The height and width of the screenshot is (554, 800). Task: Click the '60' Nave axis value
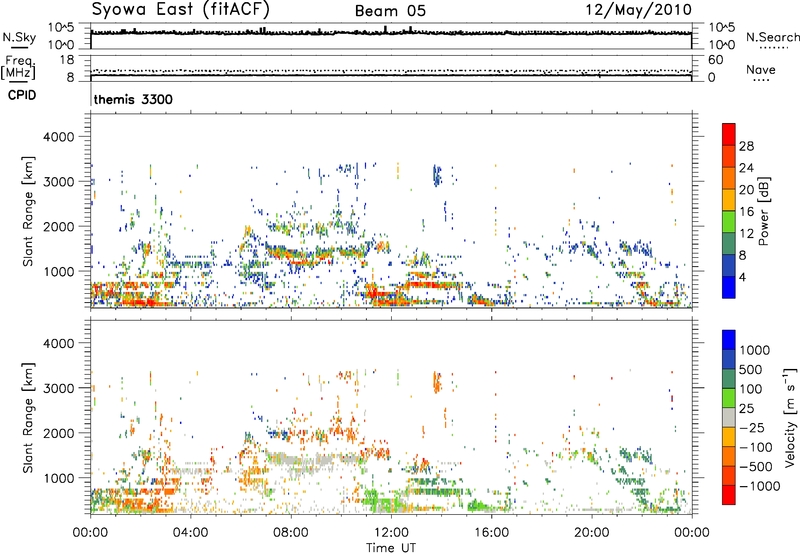point(715,60)
